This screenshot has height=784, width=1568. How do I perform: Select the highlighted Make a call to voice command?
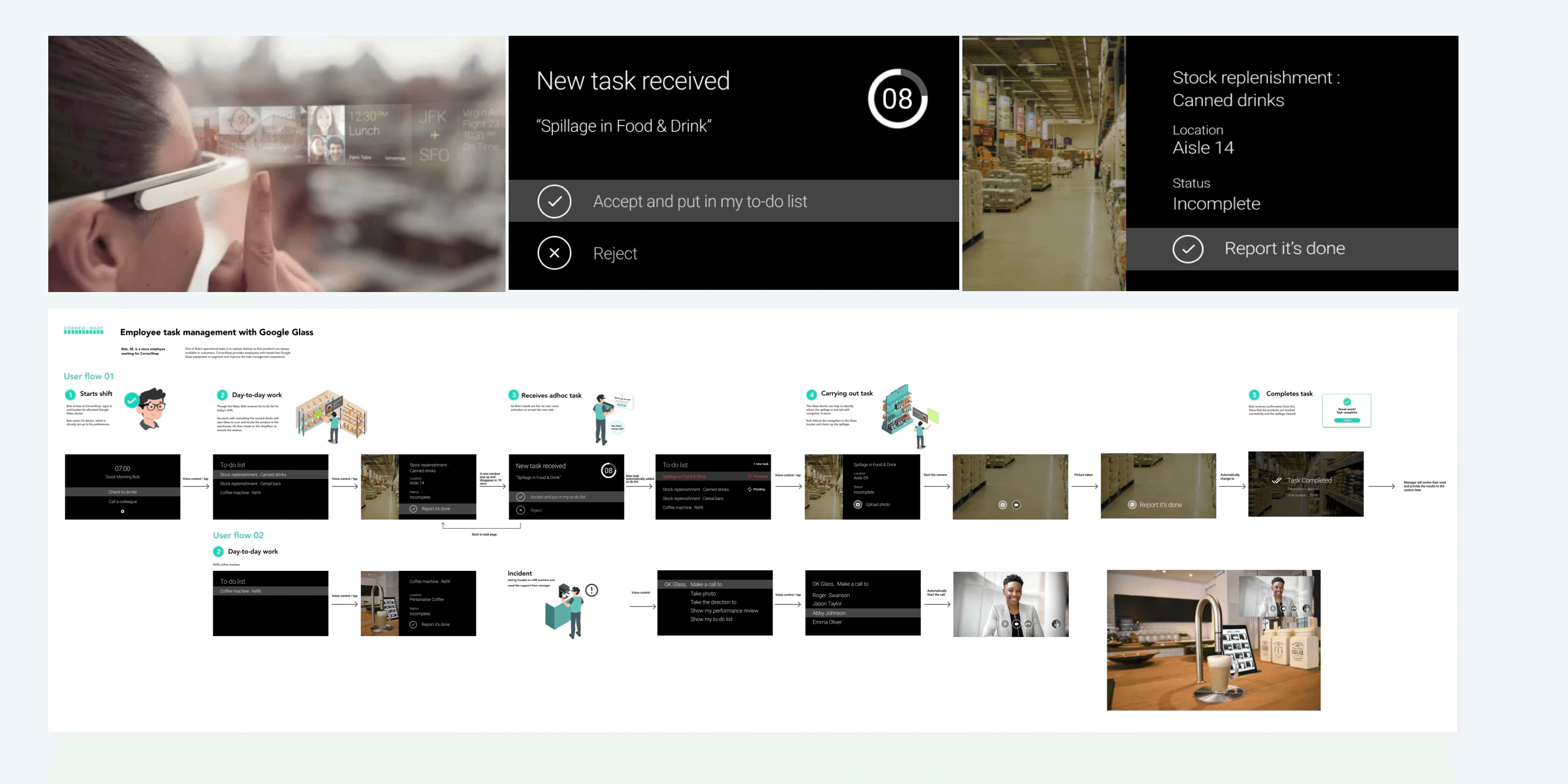click(x=715, y=584)
